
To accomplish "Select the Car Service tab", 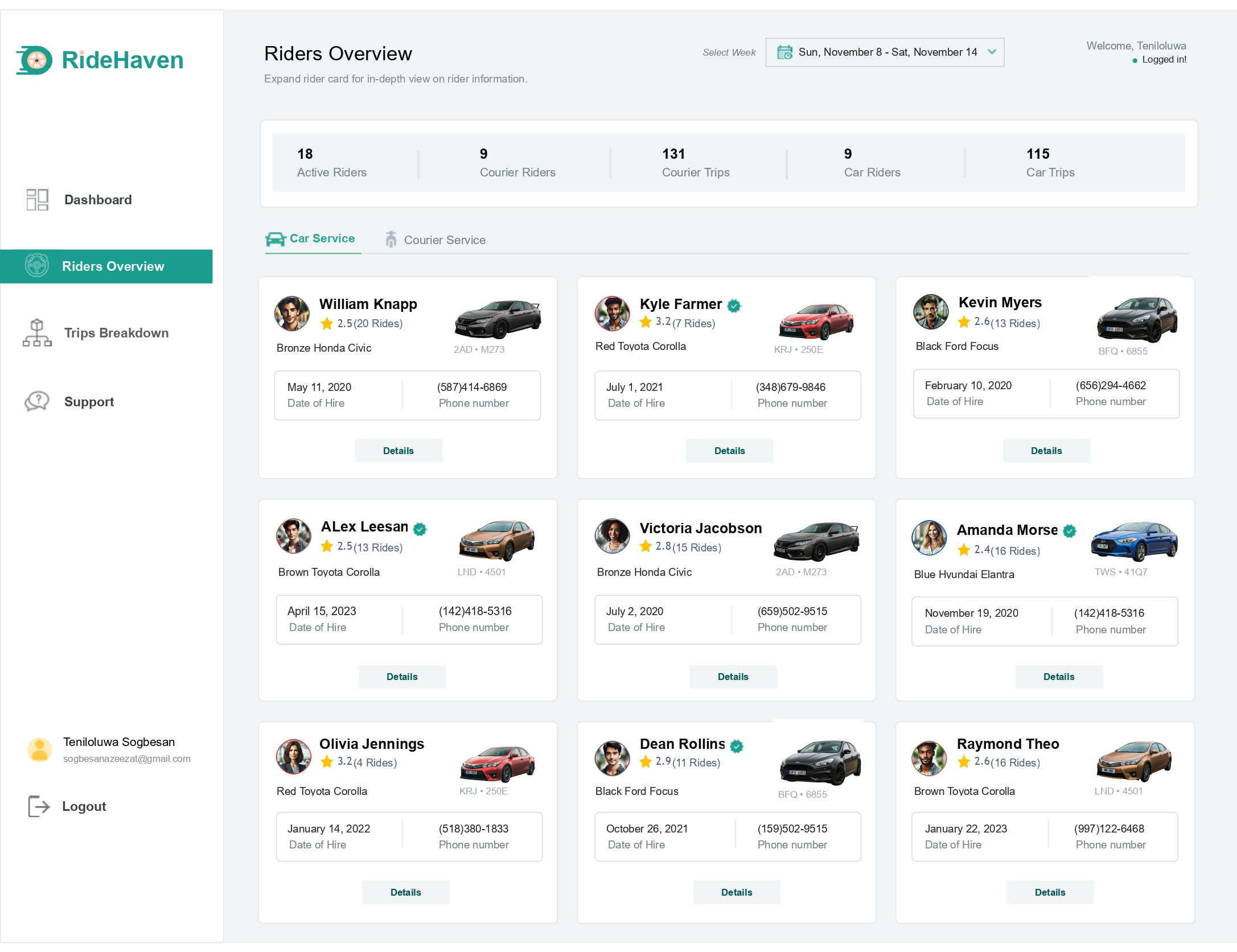I will (x=312, y=239).
